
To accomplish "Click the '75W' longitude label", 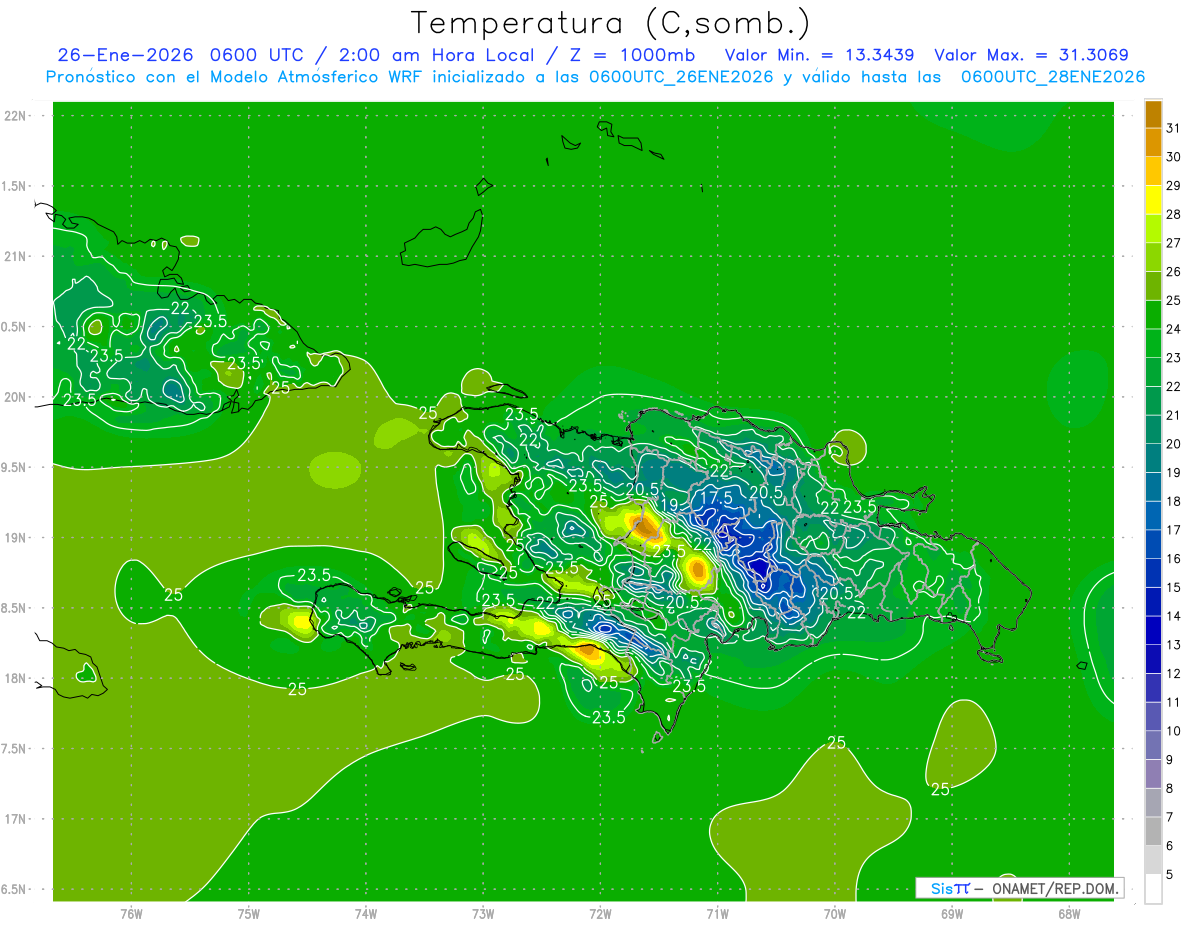I will (249, 913).
